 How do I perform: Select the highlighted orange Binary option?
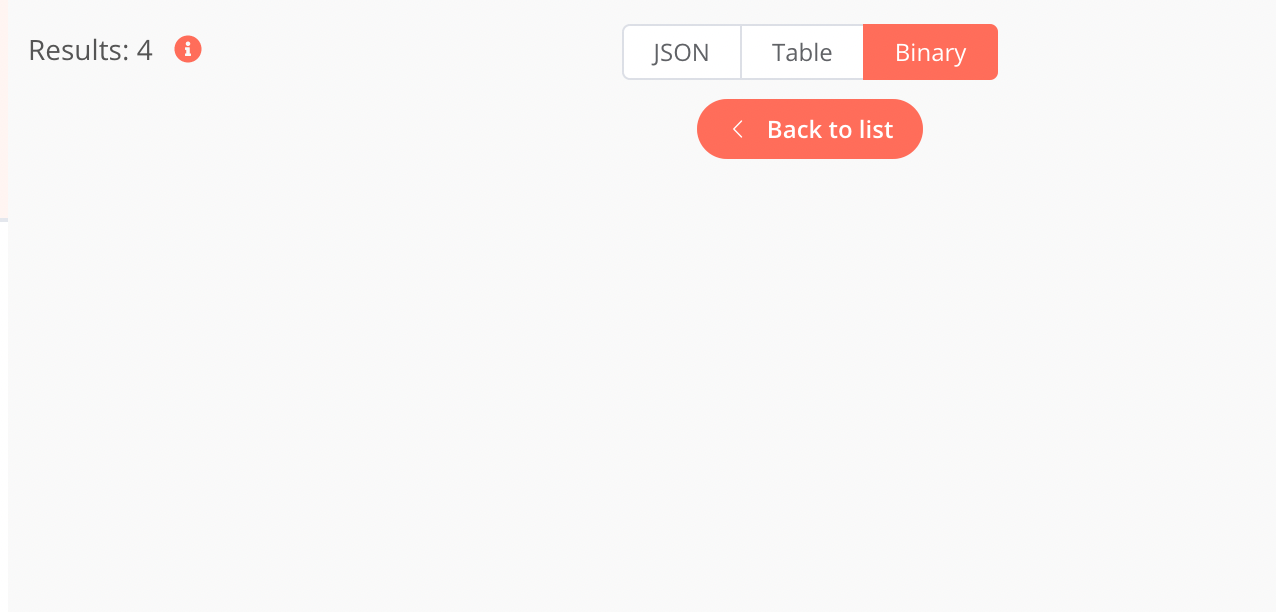pos(930,52)
